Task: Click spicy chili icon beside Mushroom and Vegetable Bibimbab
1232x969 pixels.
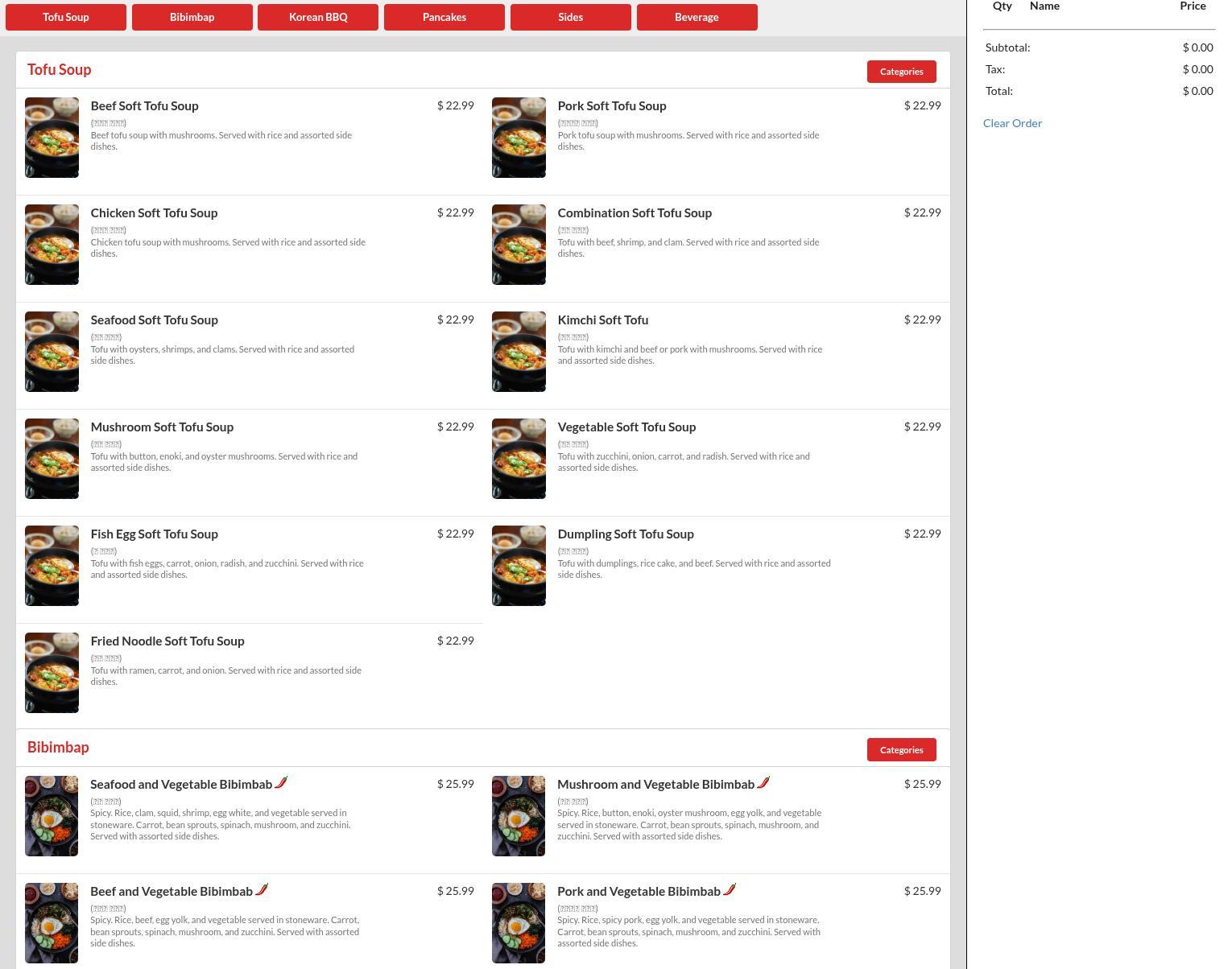Action: click(763, 782)
